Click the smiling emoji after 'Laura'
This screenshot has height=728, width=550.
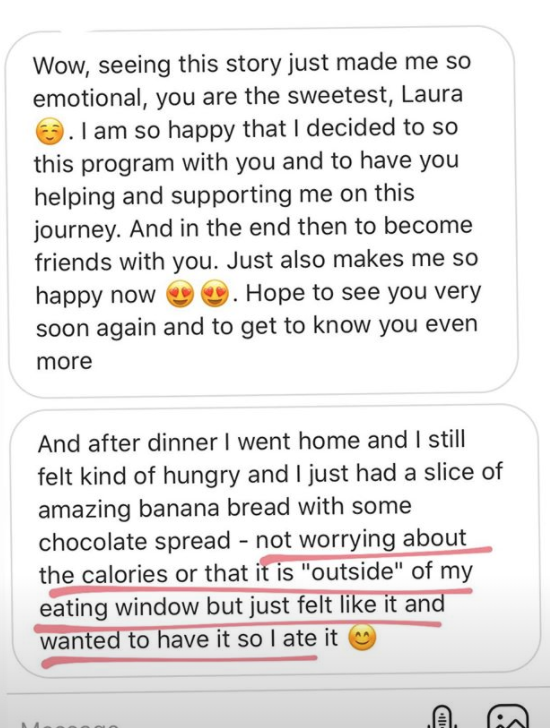click(50, 131)
